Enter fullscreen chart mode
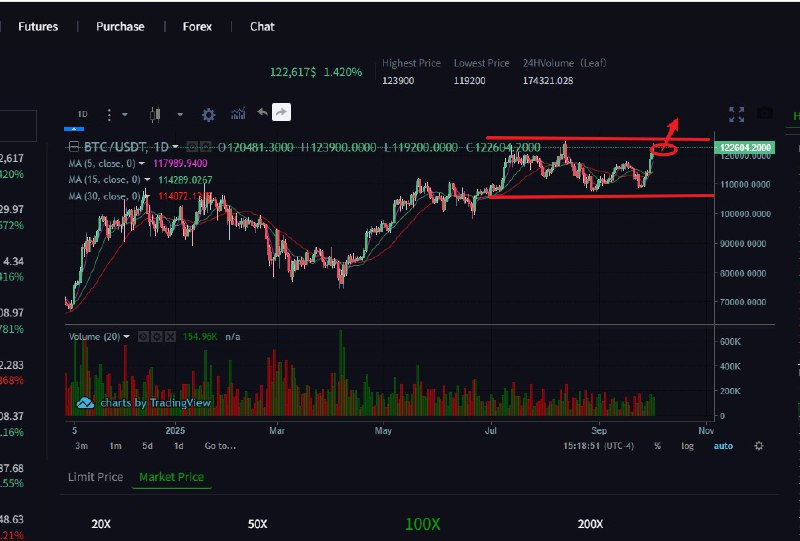 (737, 114)
